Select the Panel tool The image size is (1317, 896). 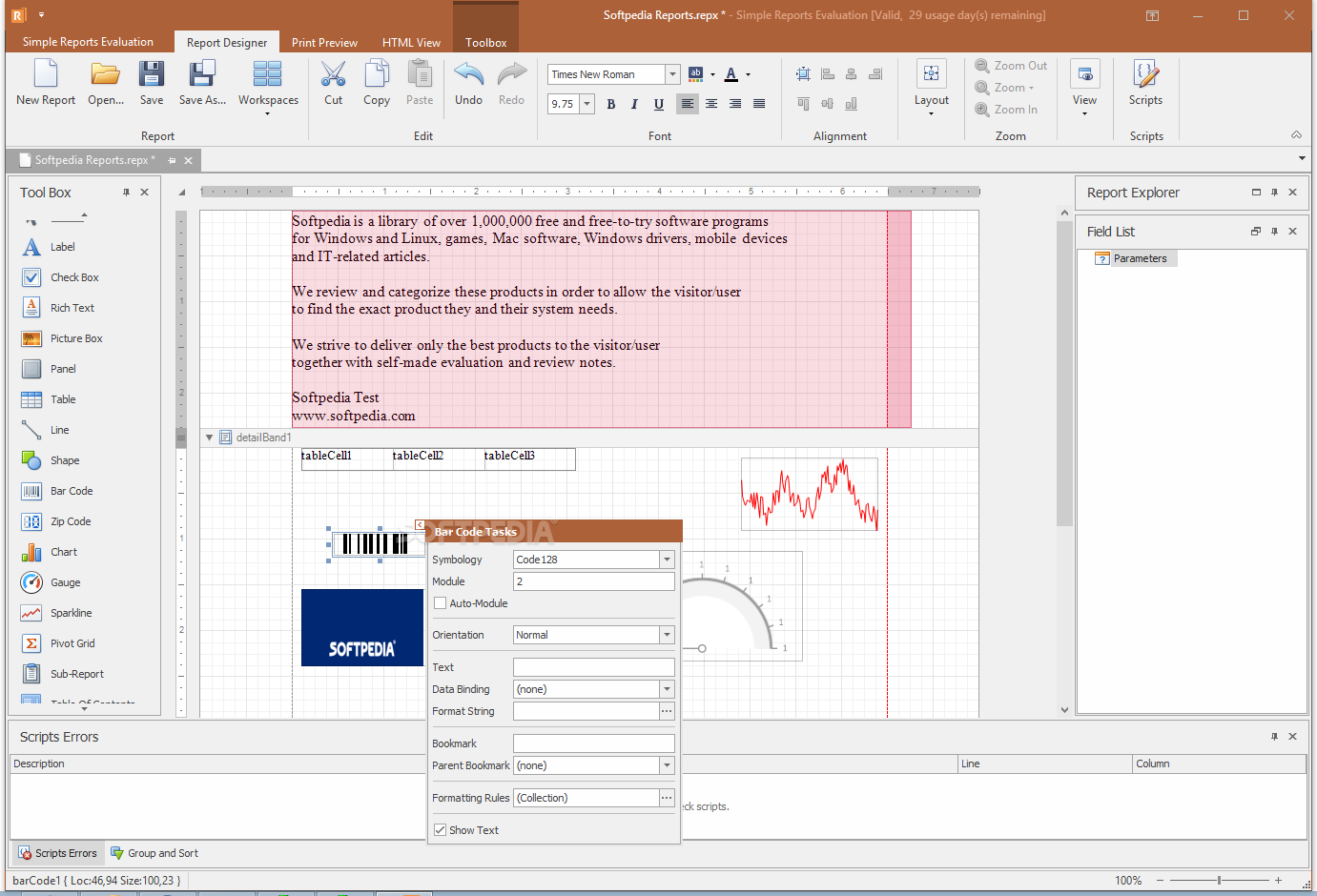pos(63,369)
